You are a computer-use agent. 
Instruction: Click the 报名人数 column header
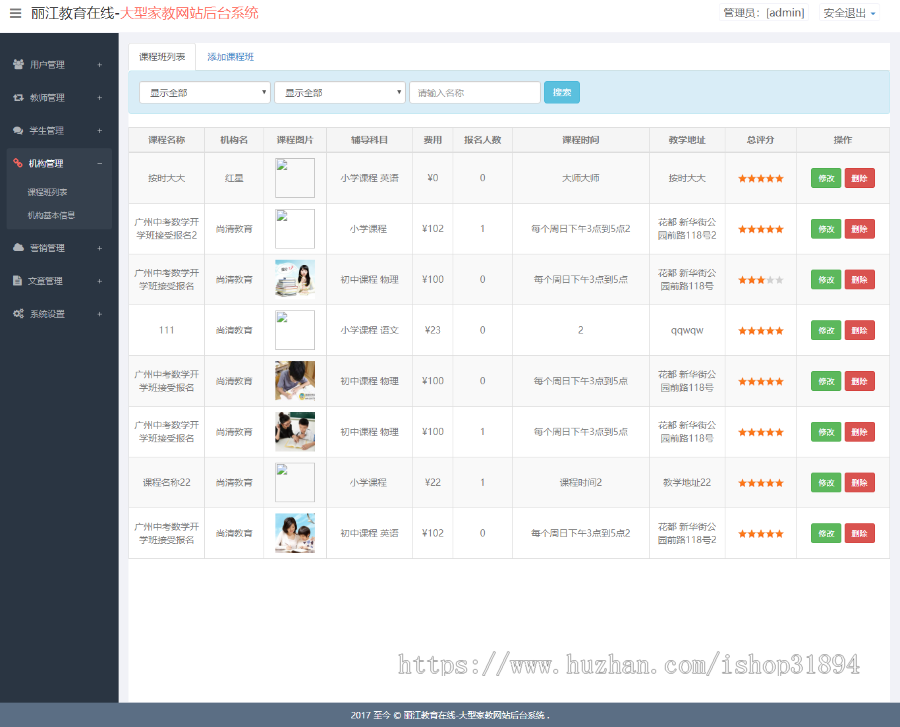[x=482, y=140]
